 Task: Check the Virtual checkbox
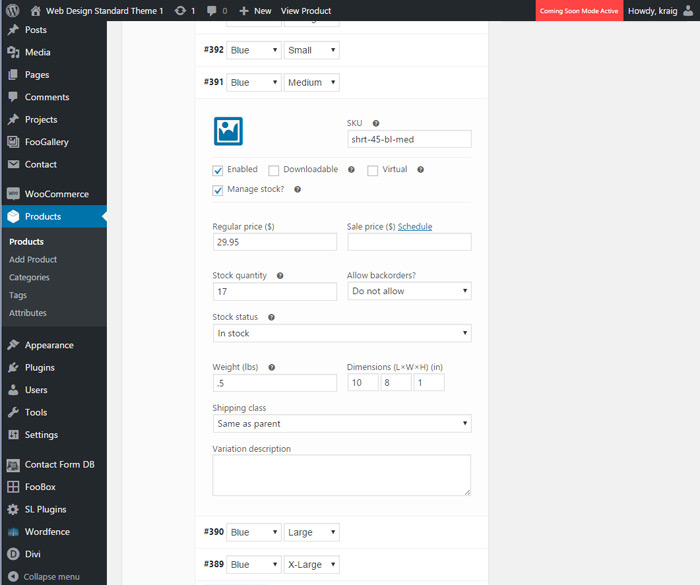click(372, 170)
